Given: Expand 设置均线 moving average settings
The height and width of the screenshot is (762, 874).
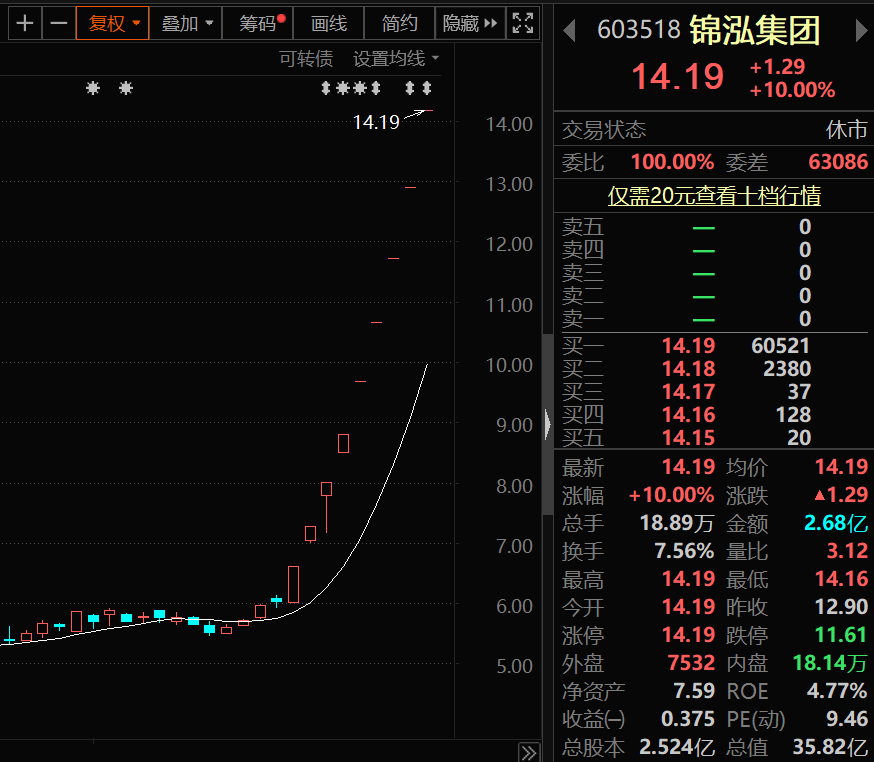Looking at the screenshot, I should (x=396, y=58).
